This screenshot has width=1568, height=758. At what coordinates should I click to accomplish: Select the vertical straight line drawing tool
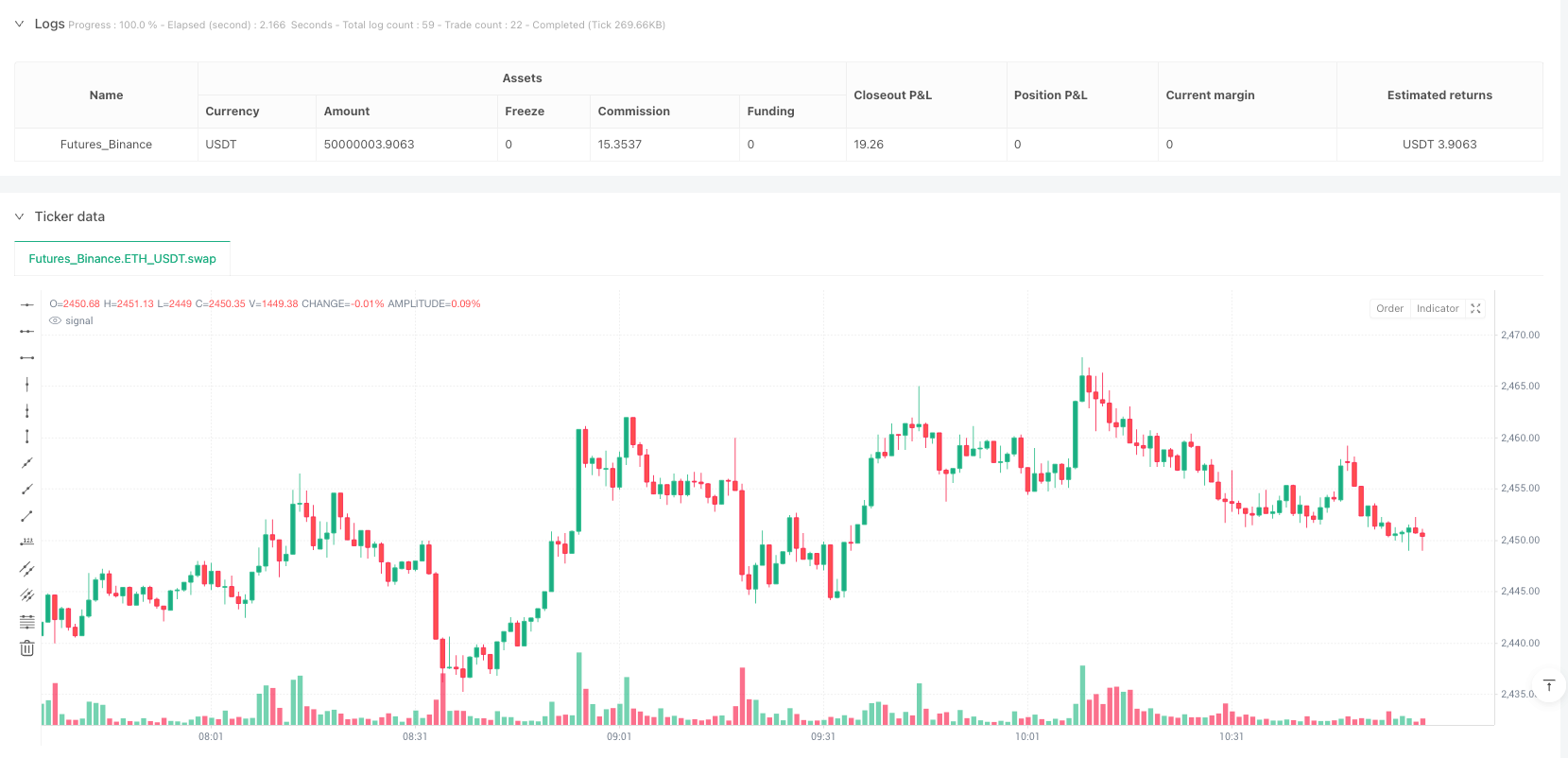pos(27,384)
